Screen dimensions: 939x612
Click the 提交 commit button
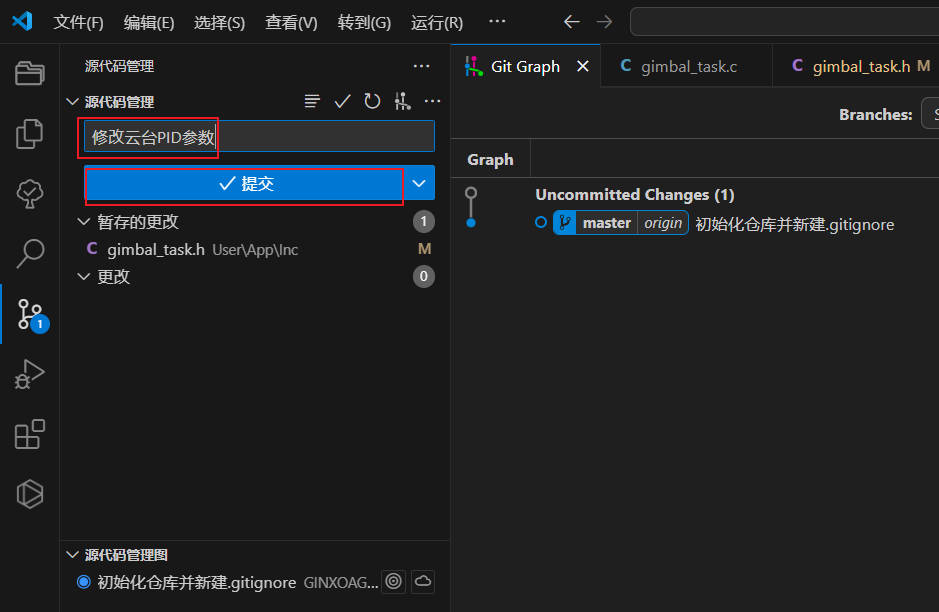click(245, 183)
